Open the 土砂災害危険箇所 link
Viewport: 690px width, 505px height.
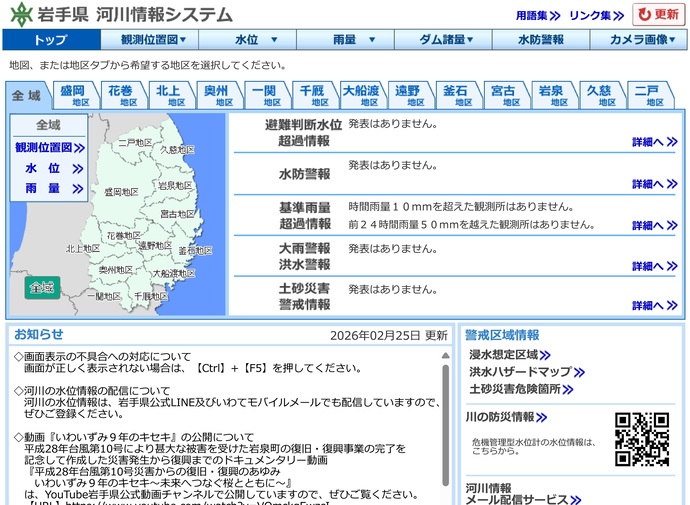pos(521,389)
